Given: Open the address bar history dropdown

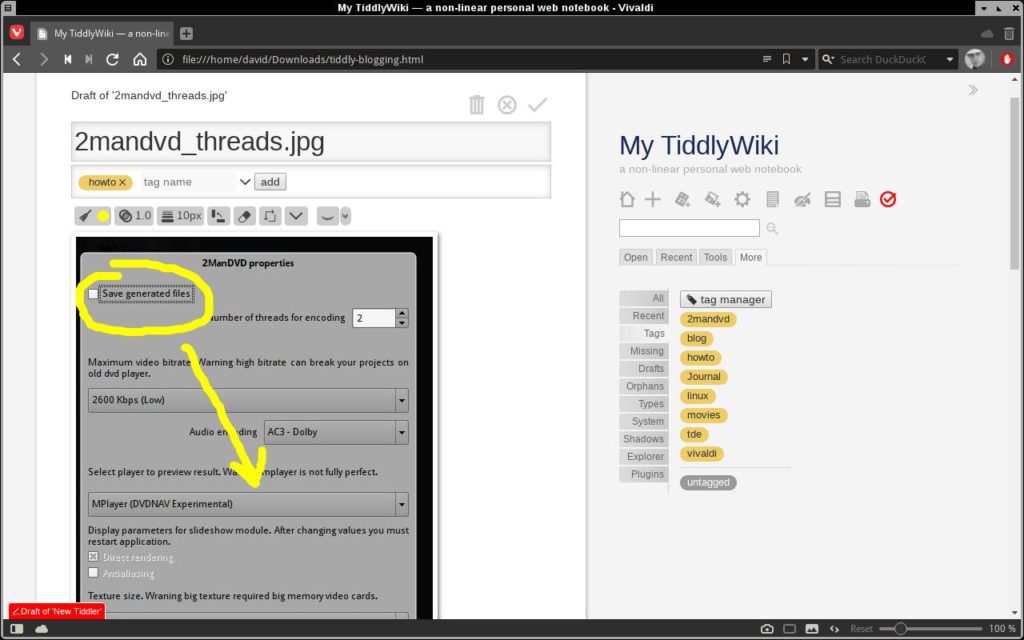Looking at the screenshot, I should pyautogui.click(x=805, y=59).
